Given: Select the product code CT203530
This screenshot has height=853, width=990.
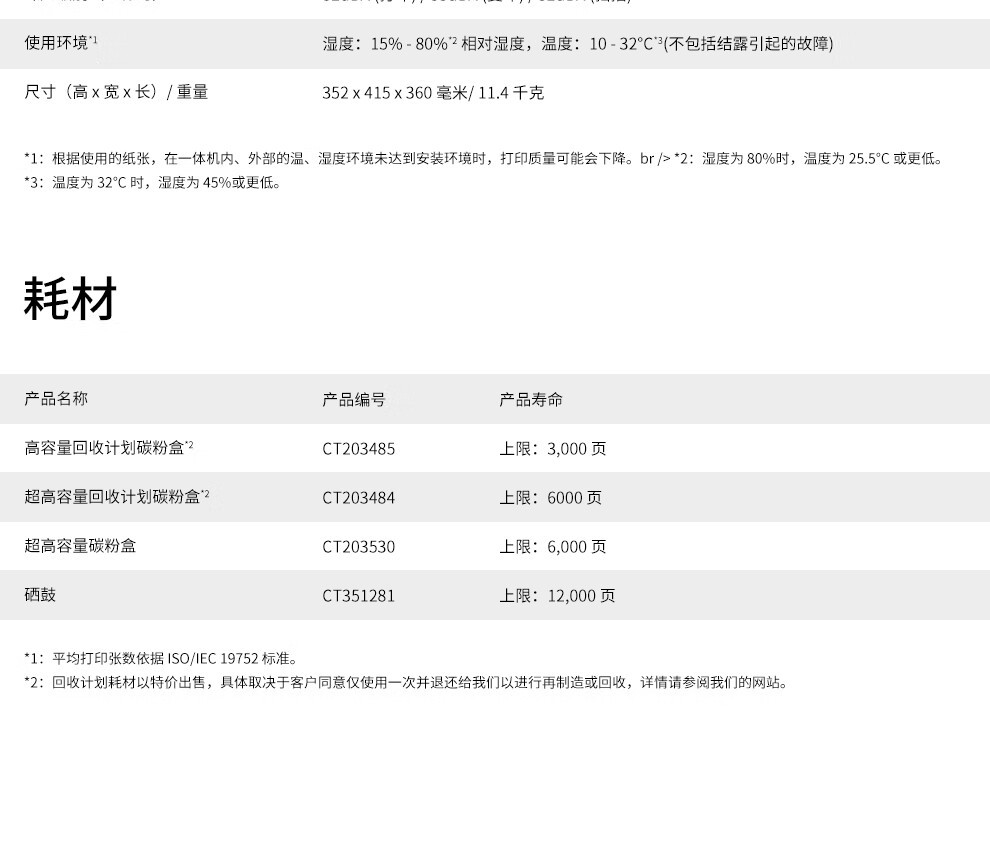Looking at the screenshot, I should pyautogui.click(x=357, y=547).
